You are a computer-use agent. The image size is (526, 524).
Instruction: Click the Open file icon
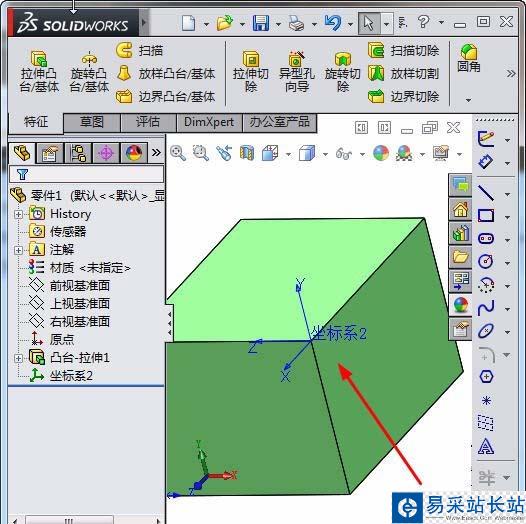225,23
